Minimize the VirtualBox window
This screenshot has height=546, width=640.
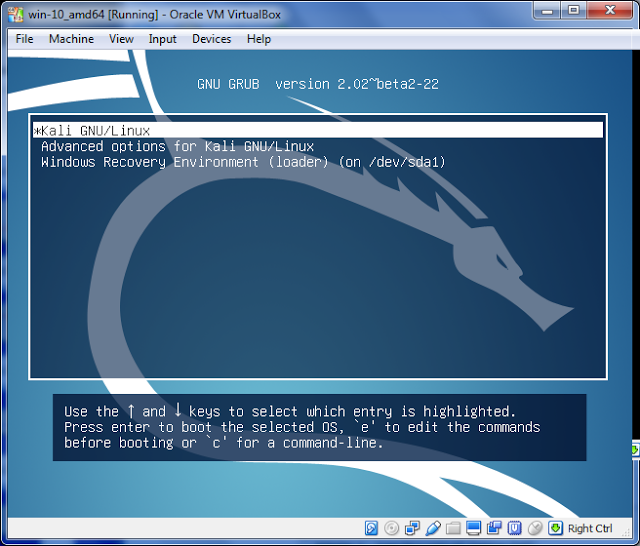(547, 11)
